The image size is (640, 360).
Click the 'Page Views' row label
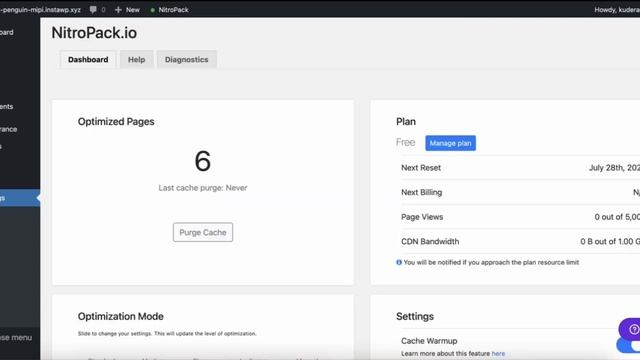point(422,217)
